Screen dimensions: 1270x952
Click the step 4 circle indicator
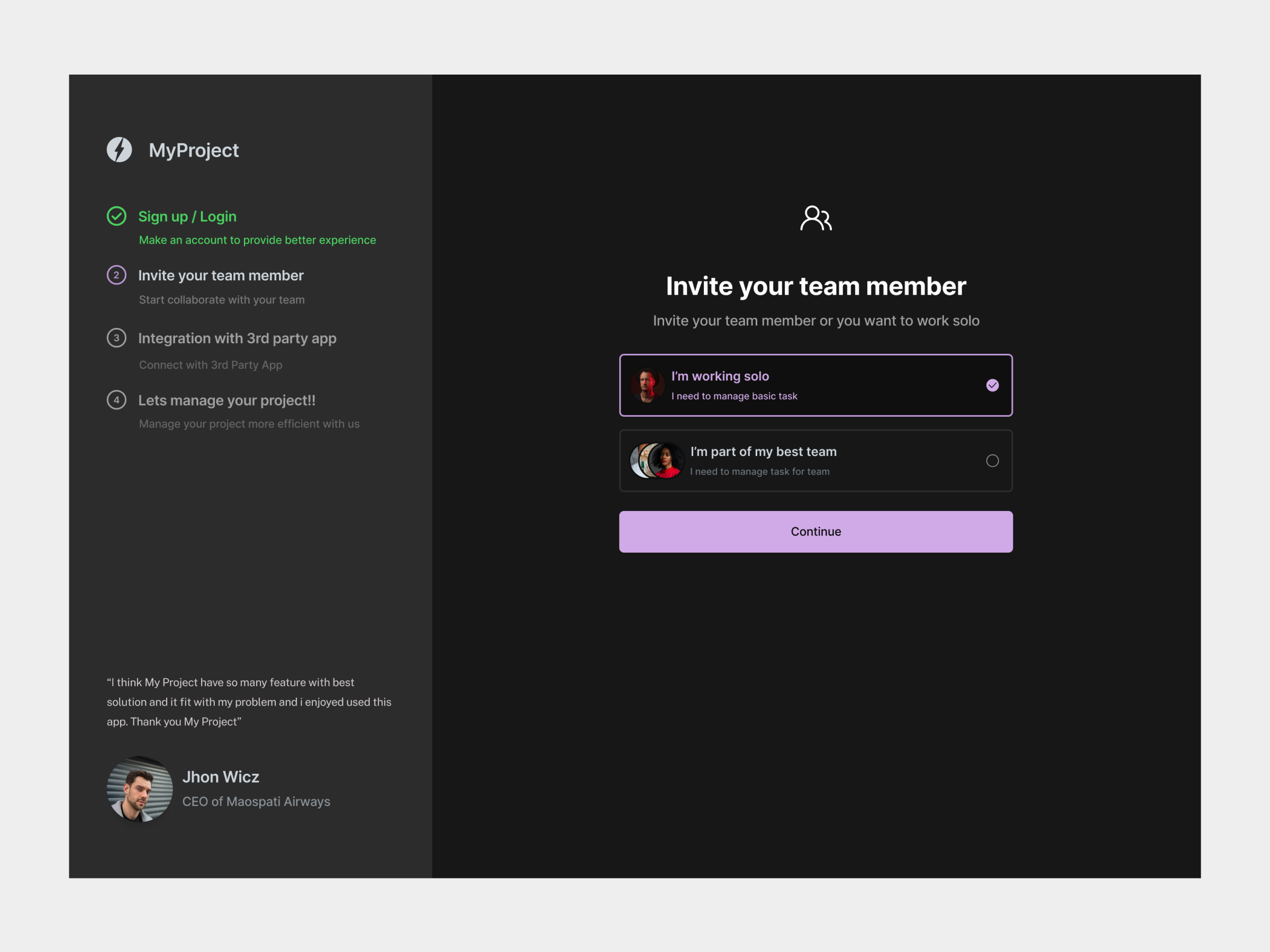tap(117, 400)
